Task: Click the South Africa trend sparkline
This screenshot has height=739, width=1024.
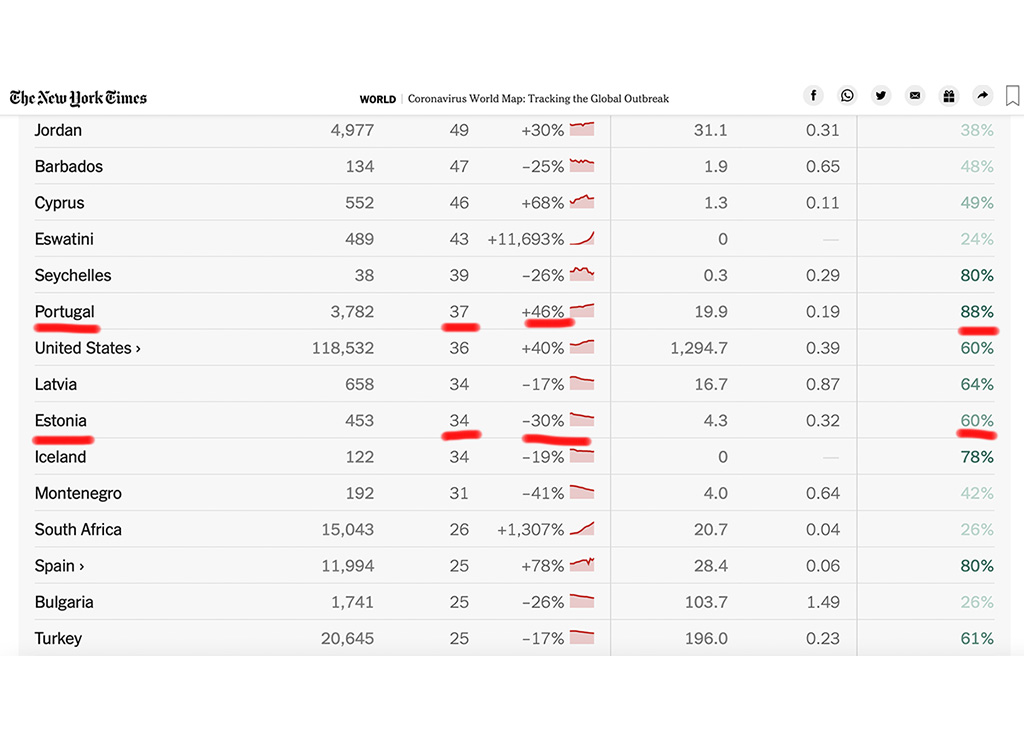Action: 582,529
